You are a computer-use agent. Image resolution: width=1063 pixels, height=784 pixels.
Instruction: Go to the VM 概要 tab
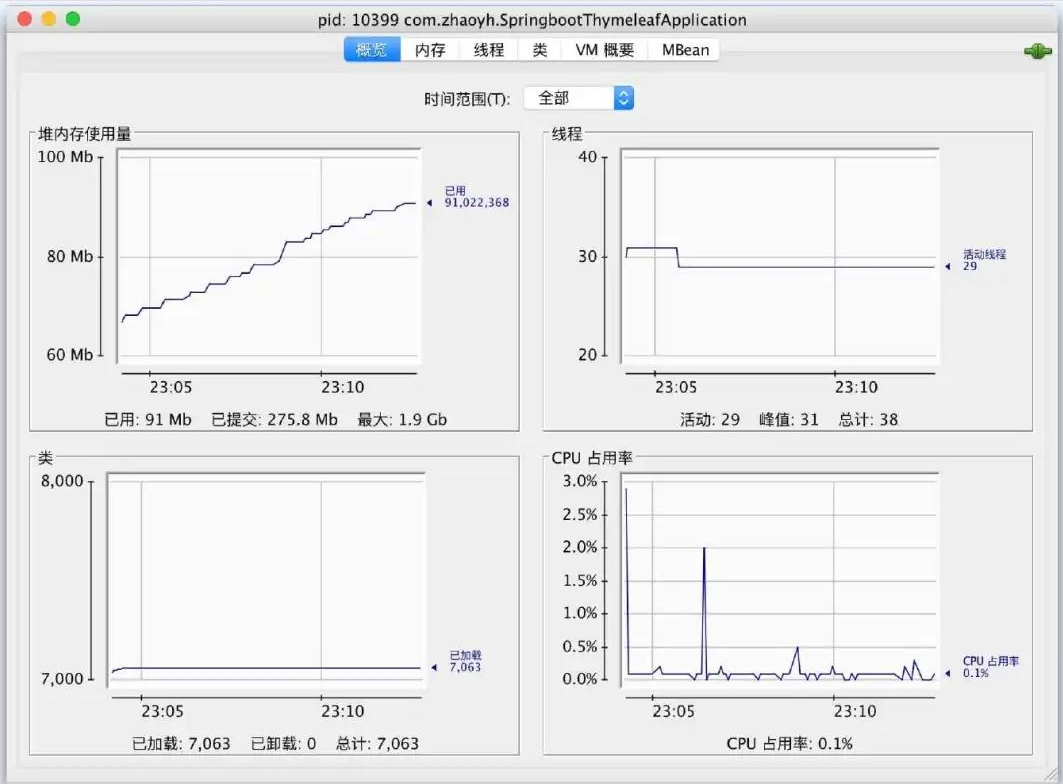[x=604, y=50]
